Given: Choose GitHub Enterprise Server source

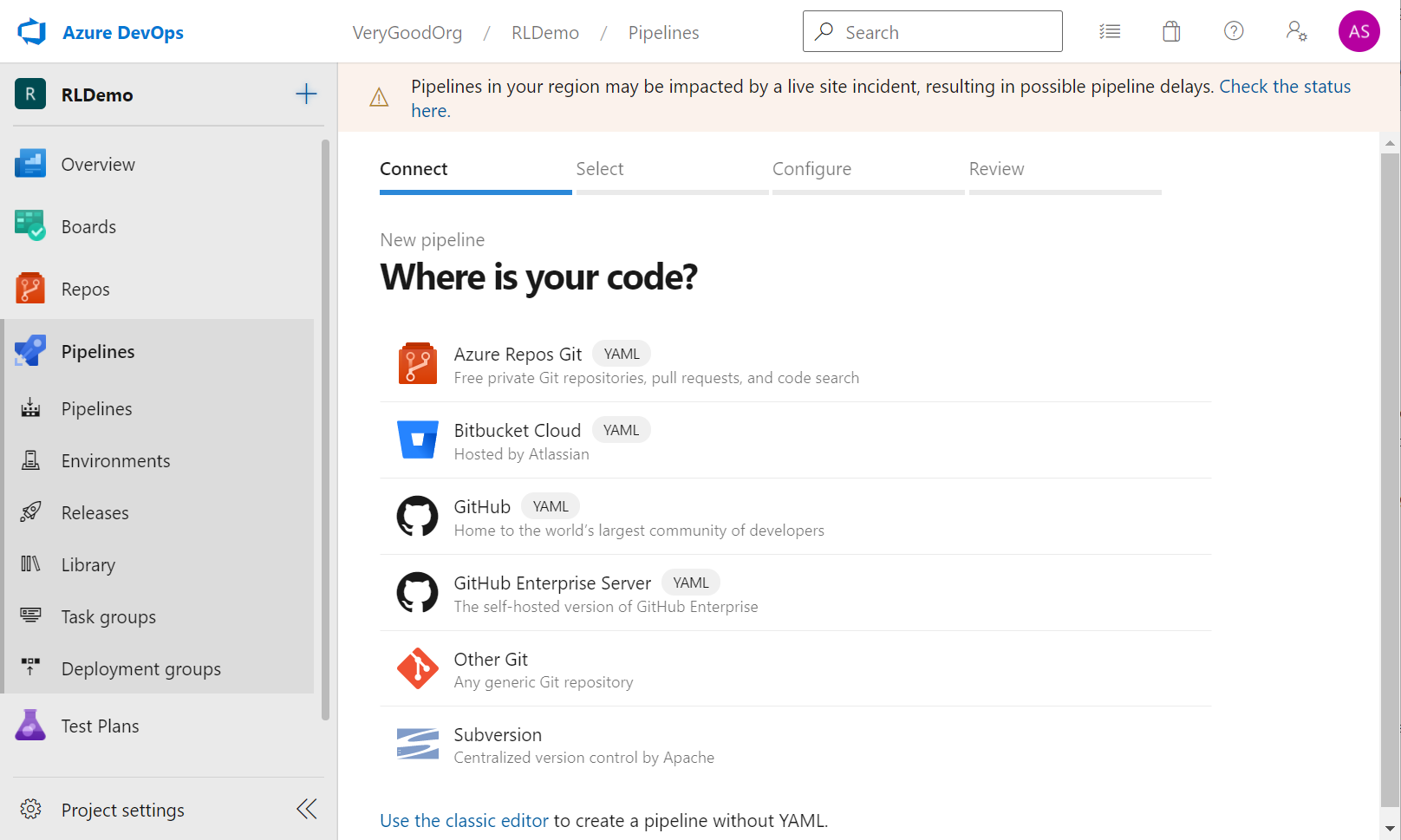Looking at the screenshot, I should 796,593.
